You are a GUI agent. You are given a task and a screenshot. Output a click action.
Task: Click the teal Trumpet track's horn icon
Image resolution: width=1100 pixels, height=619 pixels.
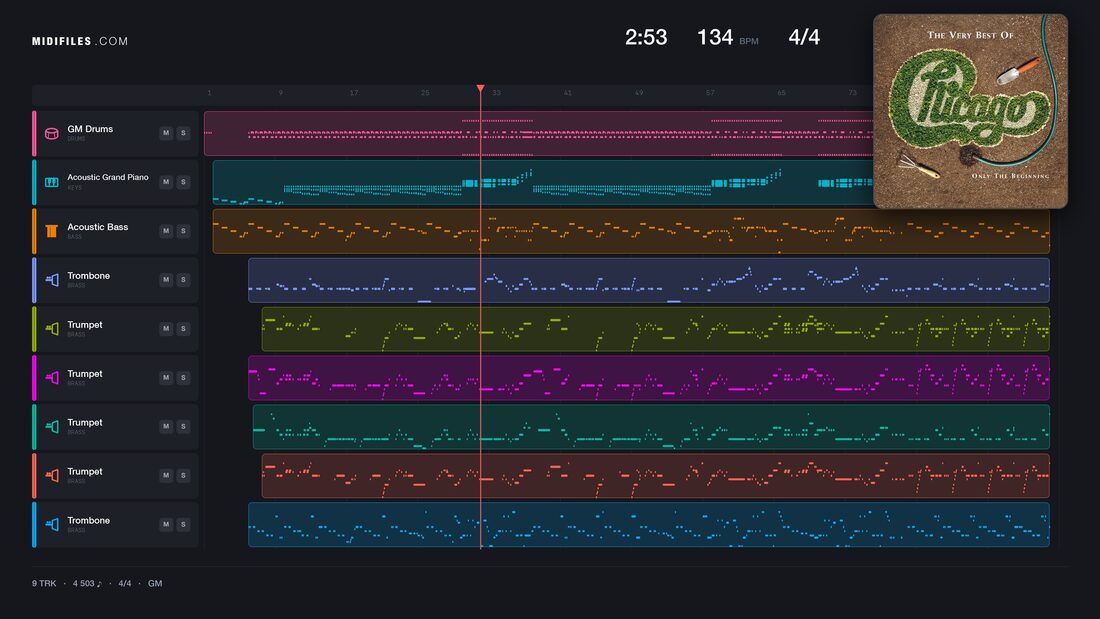point(52,427)
